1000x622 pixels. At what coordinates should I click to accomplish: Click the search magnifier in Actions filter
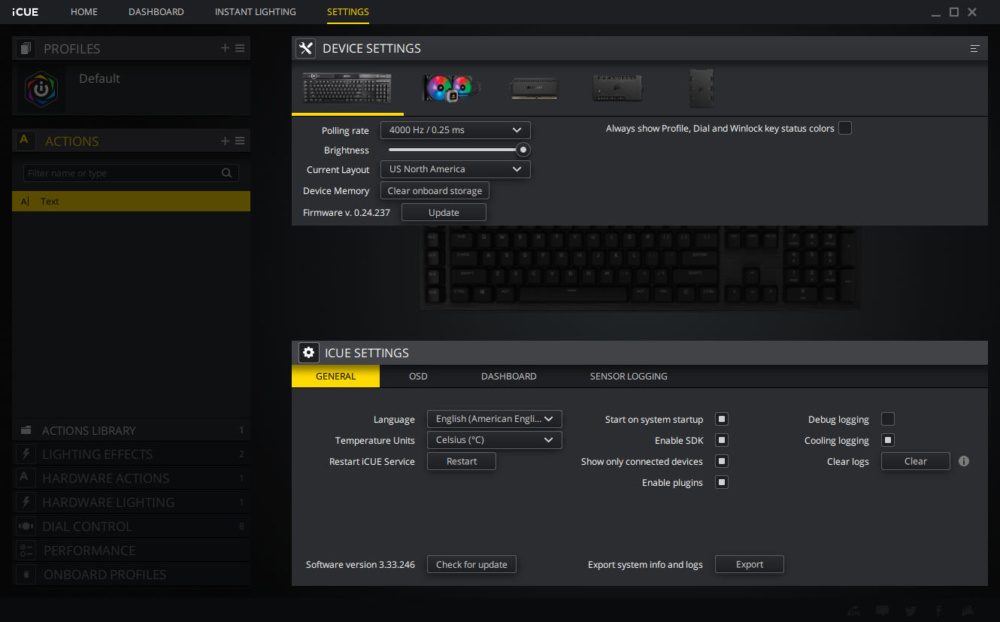(226, 173)
